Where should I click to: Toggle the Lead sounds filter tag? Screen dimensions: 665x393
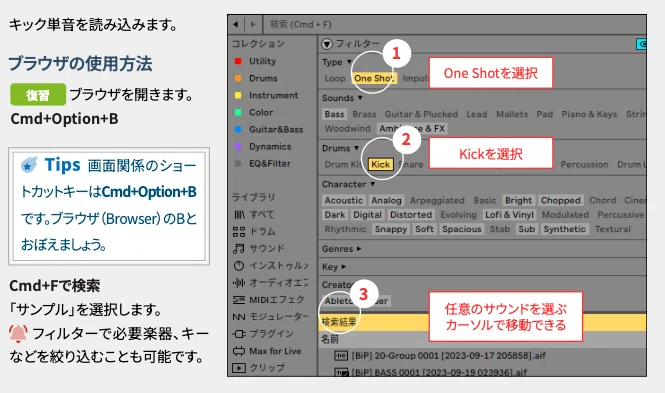click(477, 114)
